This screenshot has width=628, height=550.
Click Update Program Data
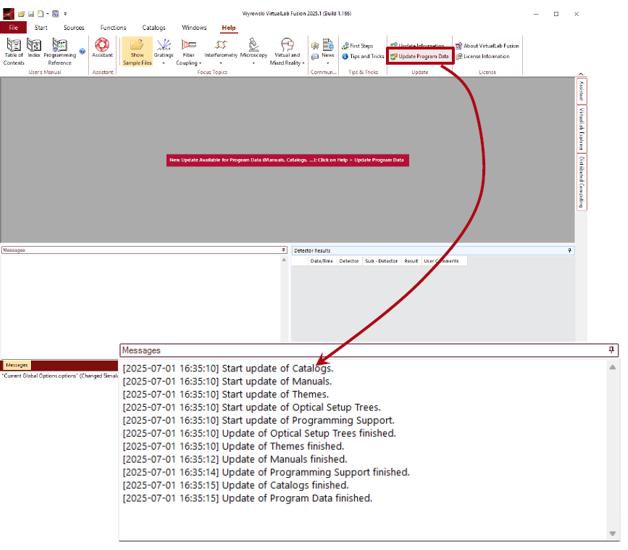point(420,56)
